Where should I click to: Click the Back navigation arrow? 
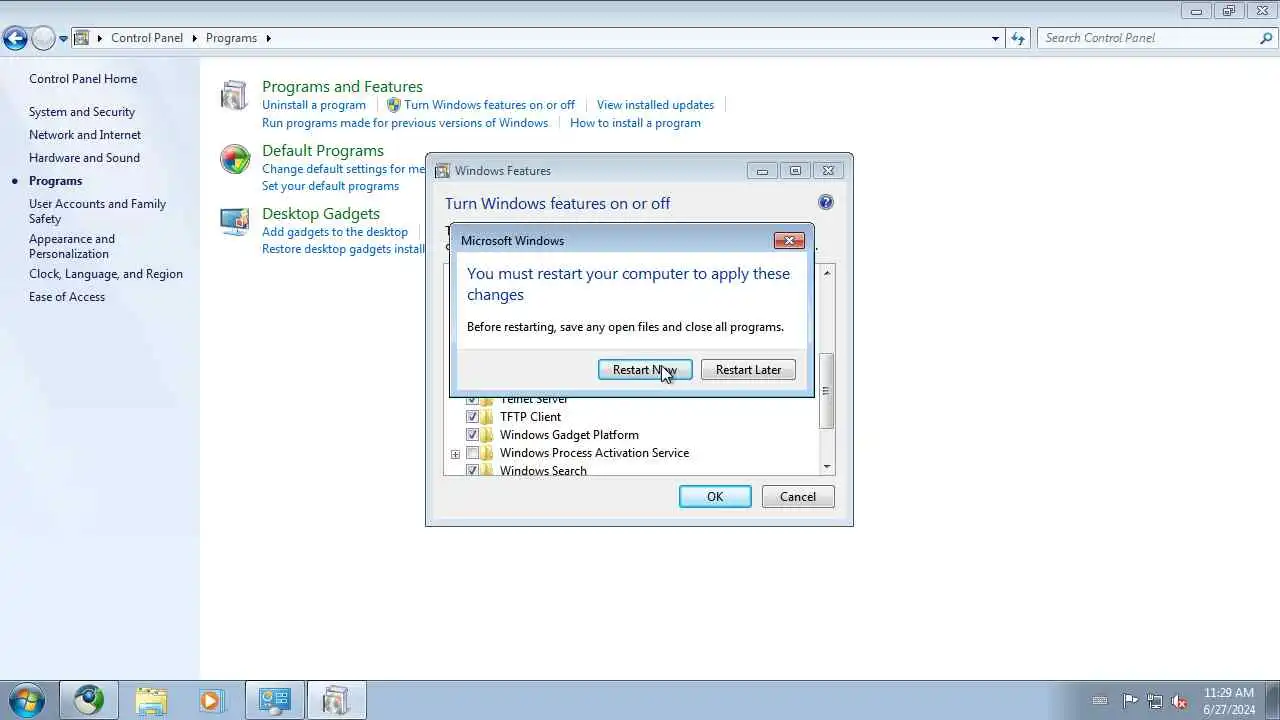[15, 39]
